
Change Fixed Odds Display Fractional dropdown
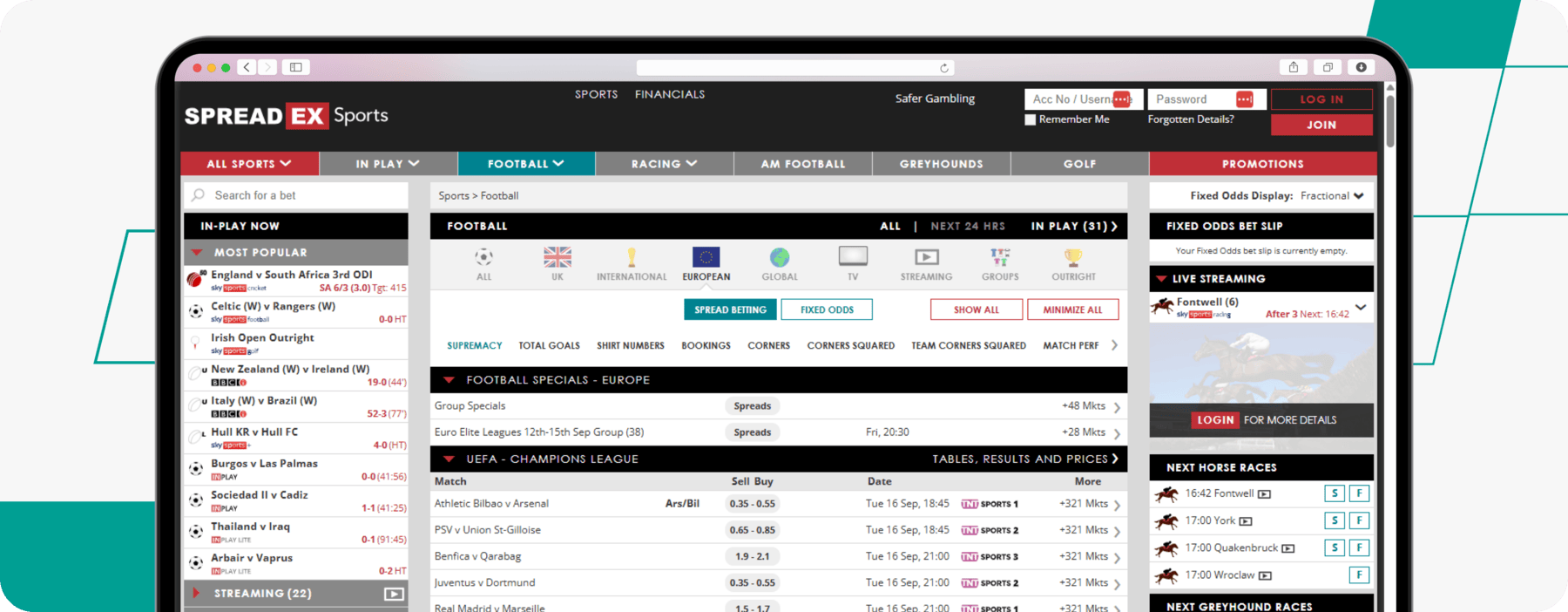click(x=1331, y=196)
